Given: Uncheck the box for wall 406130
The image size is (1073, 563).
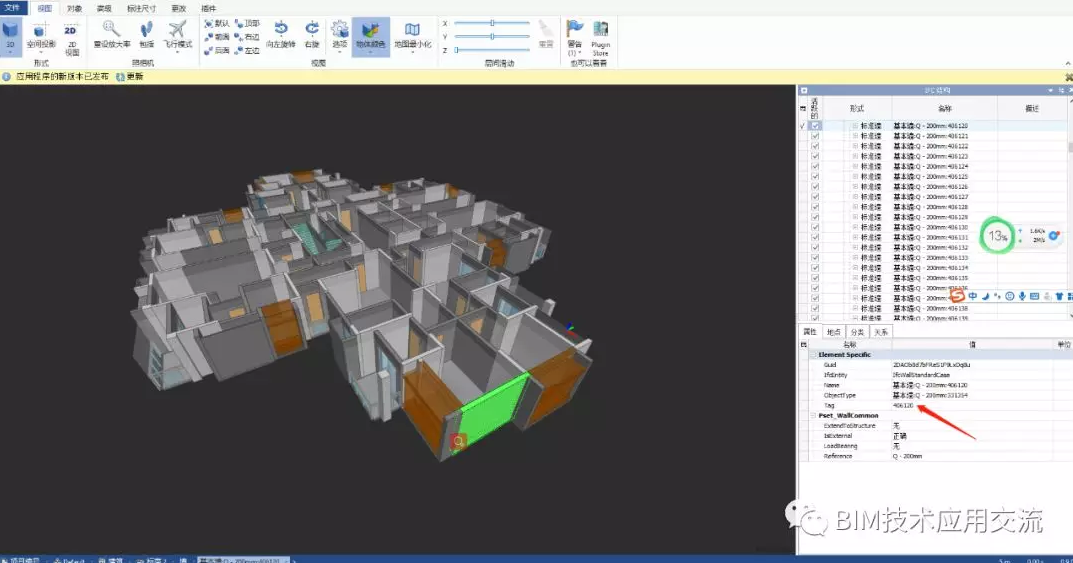Looking at the screenshot, I should (815, 227).
